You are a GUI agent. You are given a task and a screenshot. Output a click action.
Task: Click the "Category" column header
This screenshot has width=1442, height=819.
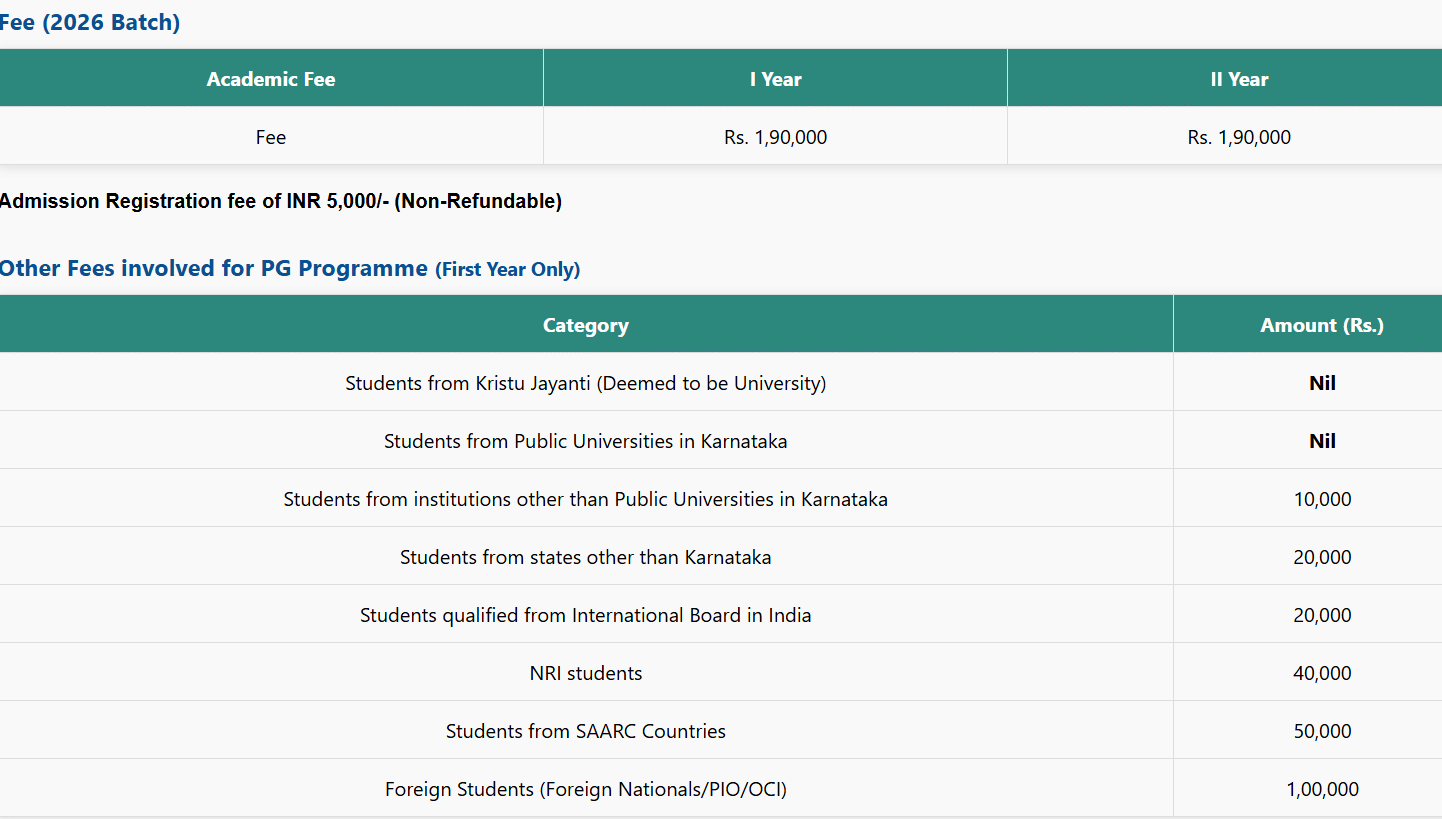586,325
